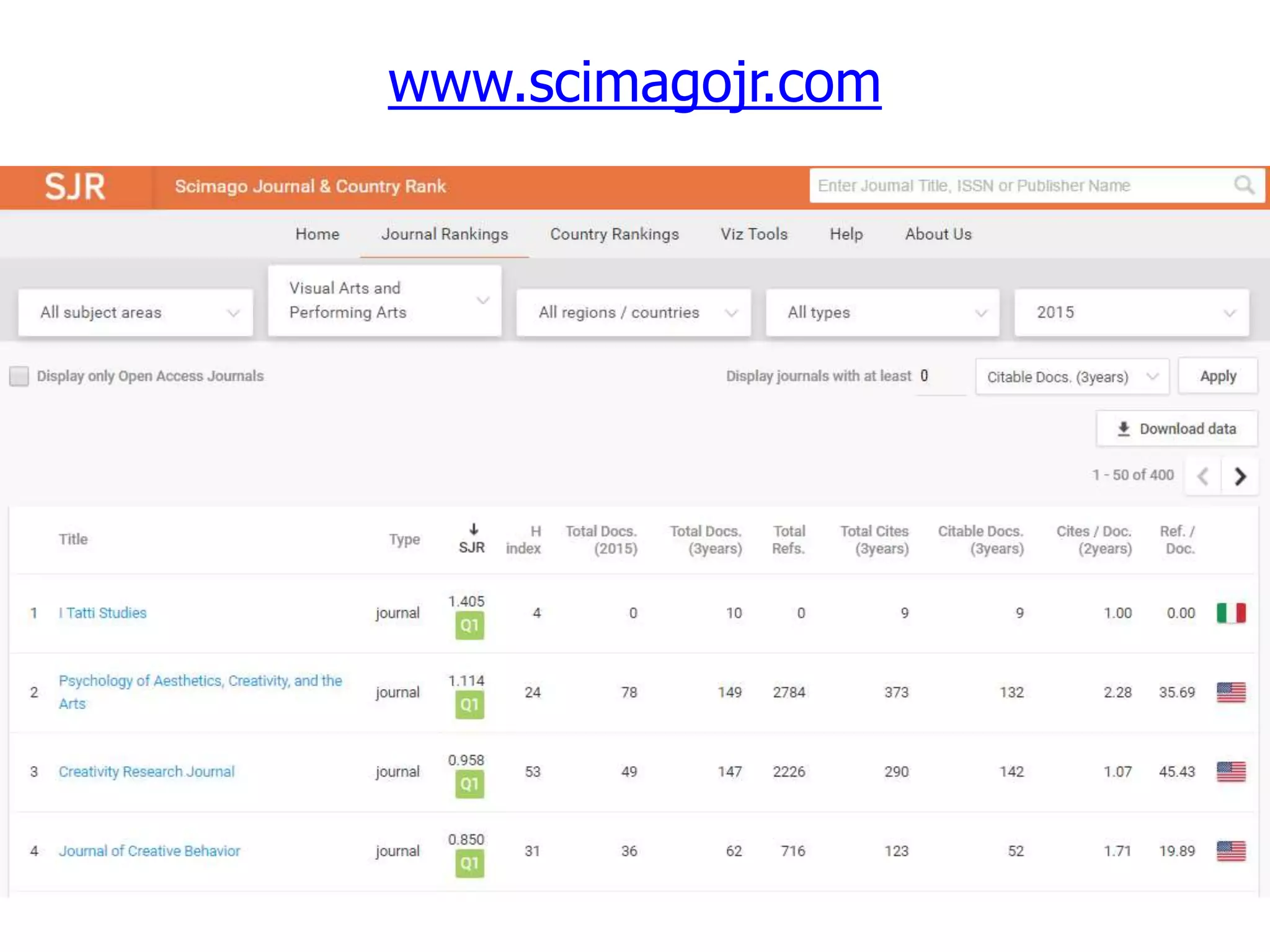Open I Tatti Studies journal link
Screen dimensions: 1270x952
[x=102, y=613]
